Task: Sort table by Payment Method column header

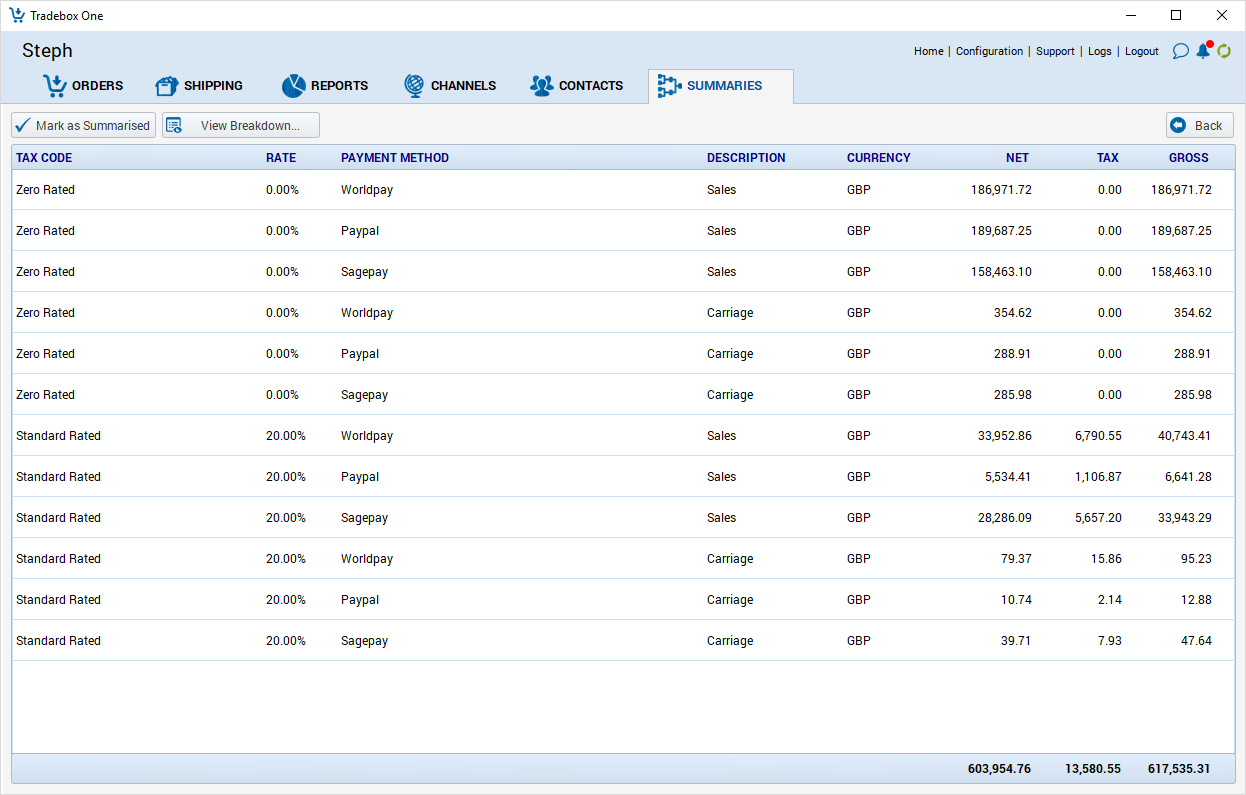Action: click(395, 158)
